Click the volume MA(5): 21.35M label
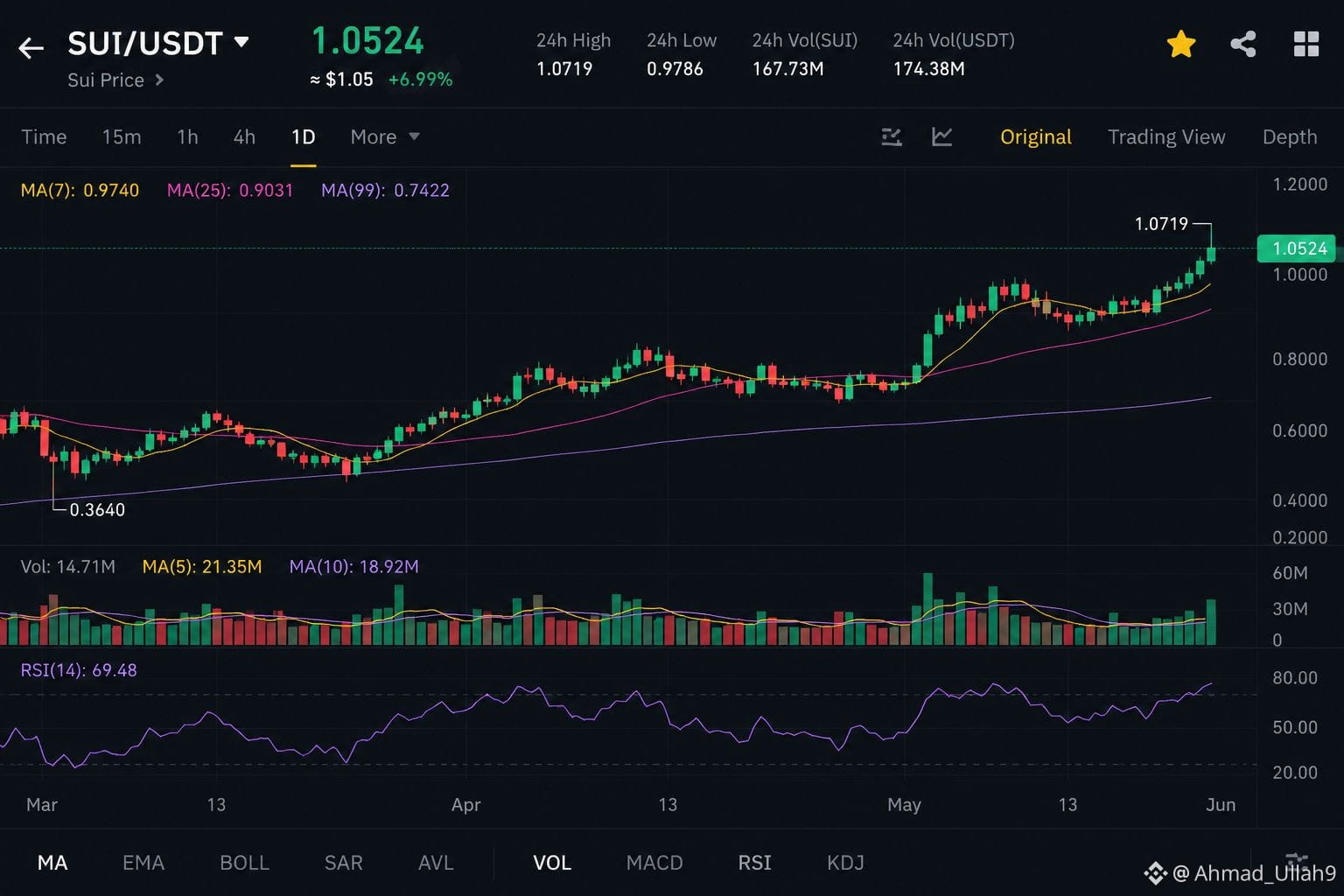The height and width of the screenshot is (896, 1344). tap(202, 566)
